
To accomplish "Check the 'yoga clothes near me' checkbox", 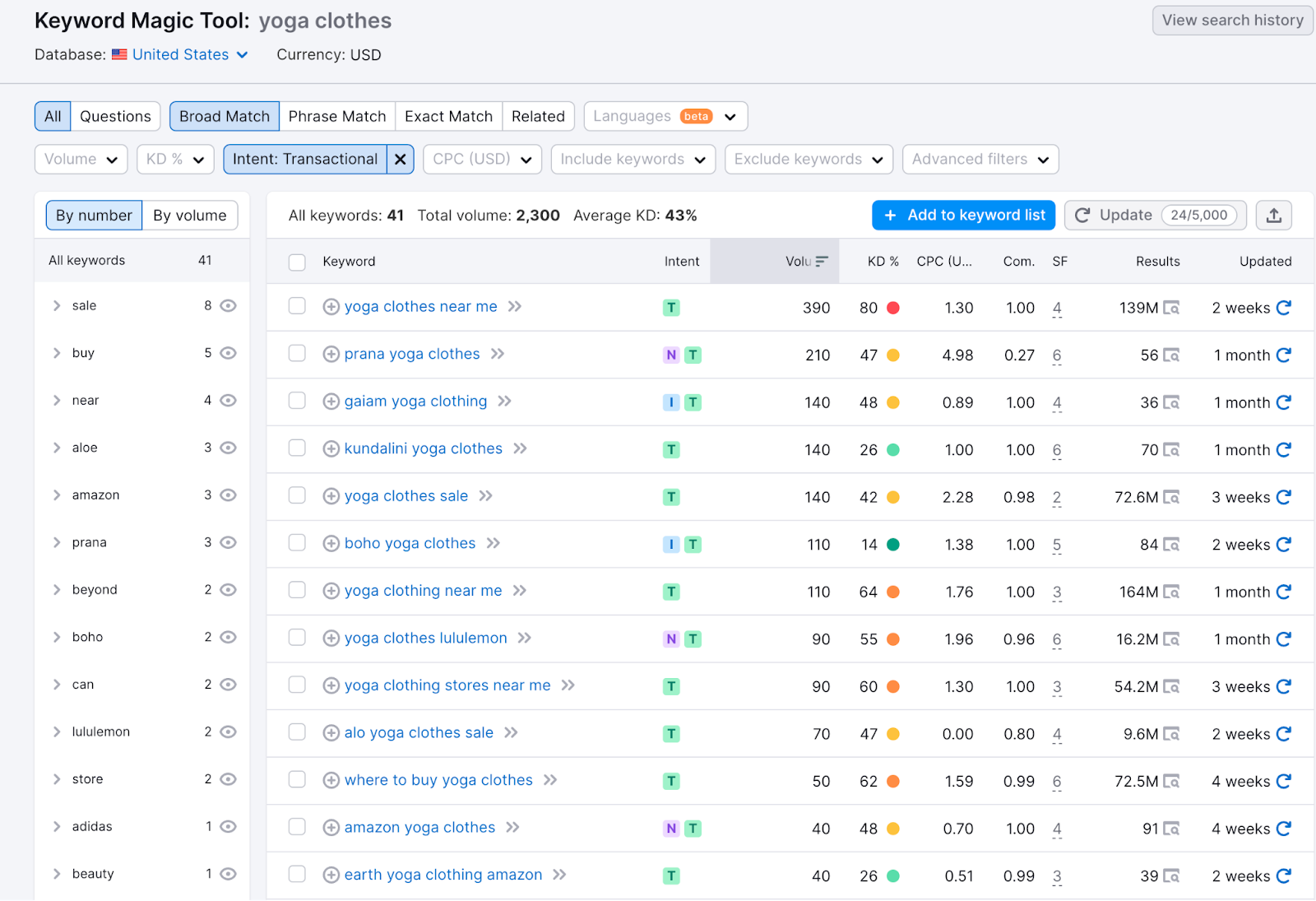I will coord(297,306).
